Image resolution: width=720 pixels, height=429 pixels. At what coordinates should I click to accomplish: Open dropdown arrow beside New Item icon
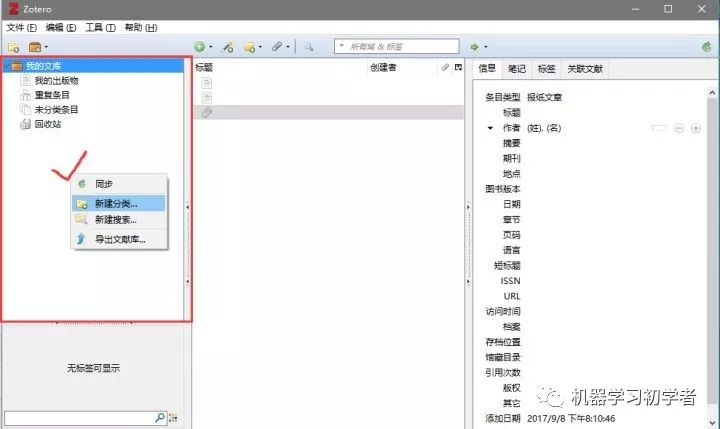point(211,47)
